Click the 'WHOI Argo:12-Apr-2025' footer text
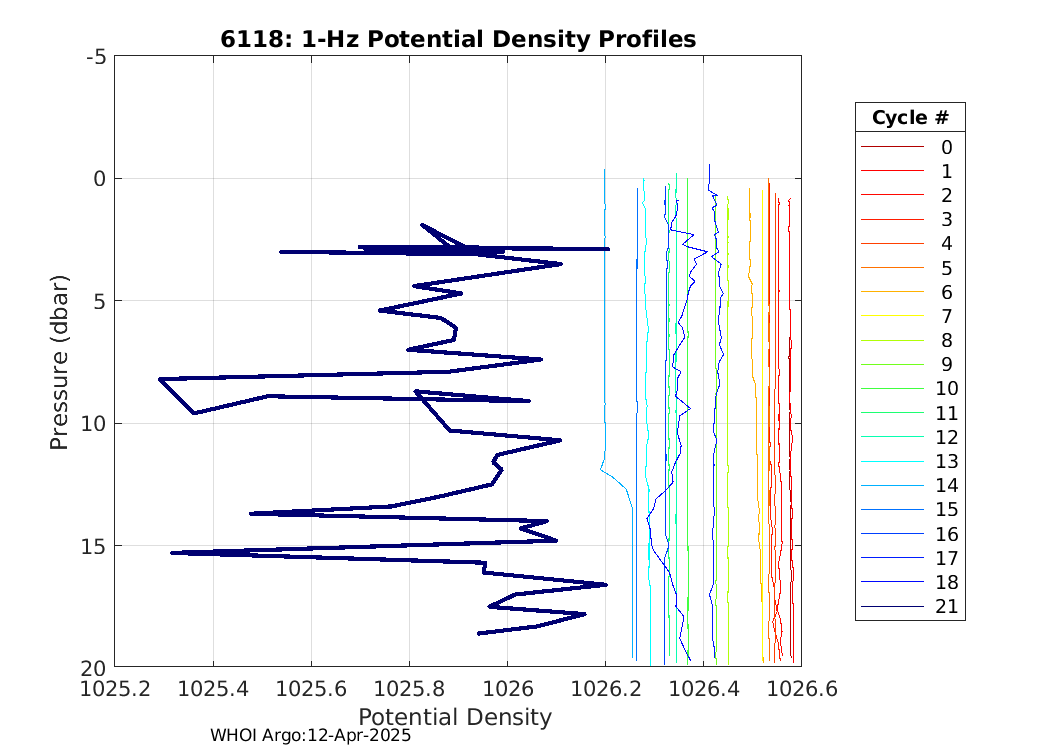Screen dimensions: 1050x750 [x=311, y=735]
